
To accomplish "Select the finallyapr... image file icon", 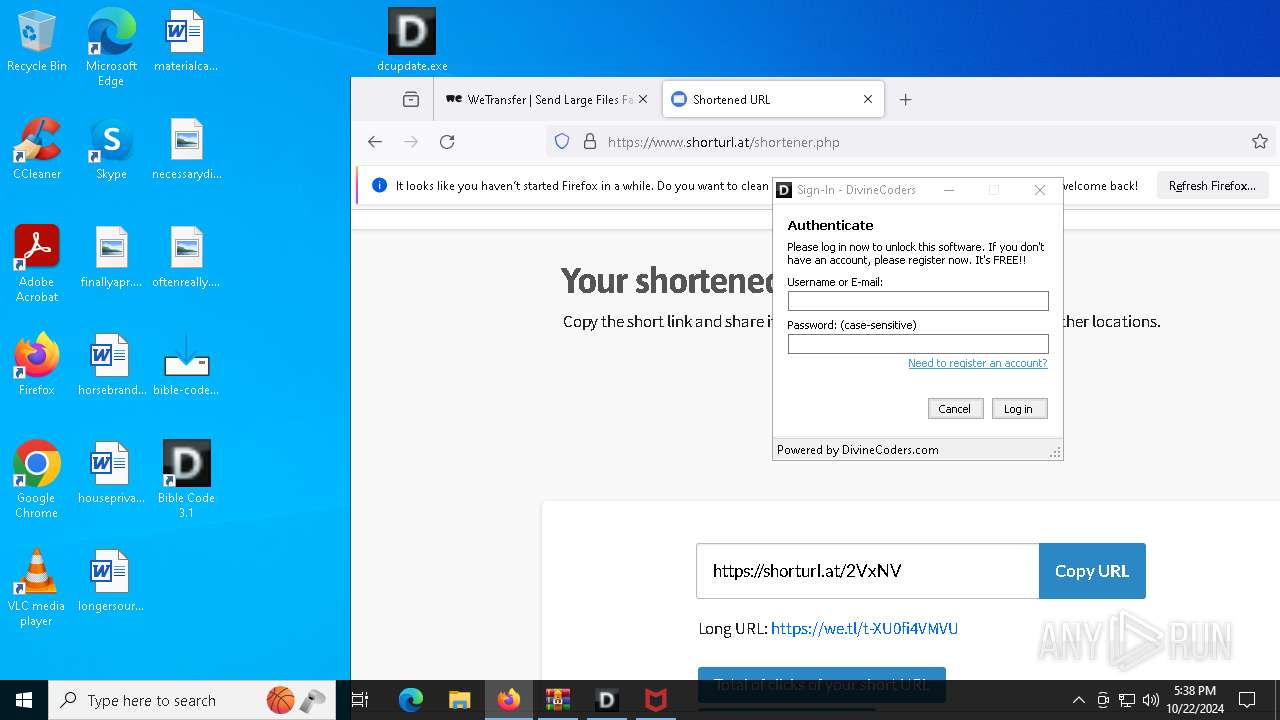I will 111,258.
